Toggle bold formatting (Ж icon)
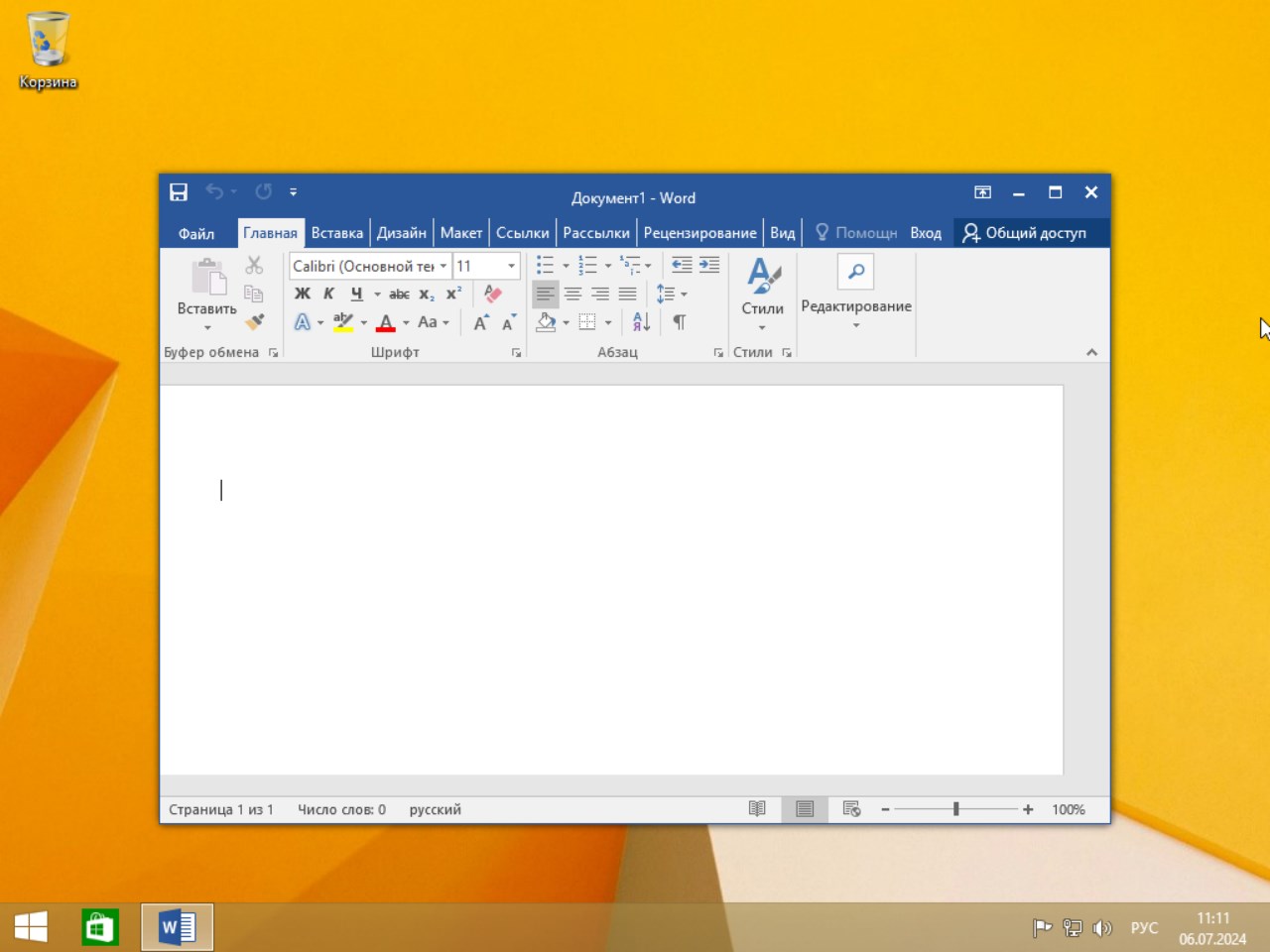Viewport: 1270px width, 952px height. coord(303,294)
